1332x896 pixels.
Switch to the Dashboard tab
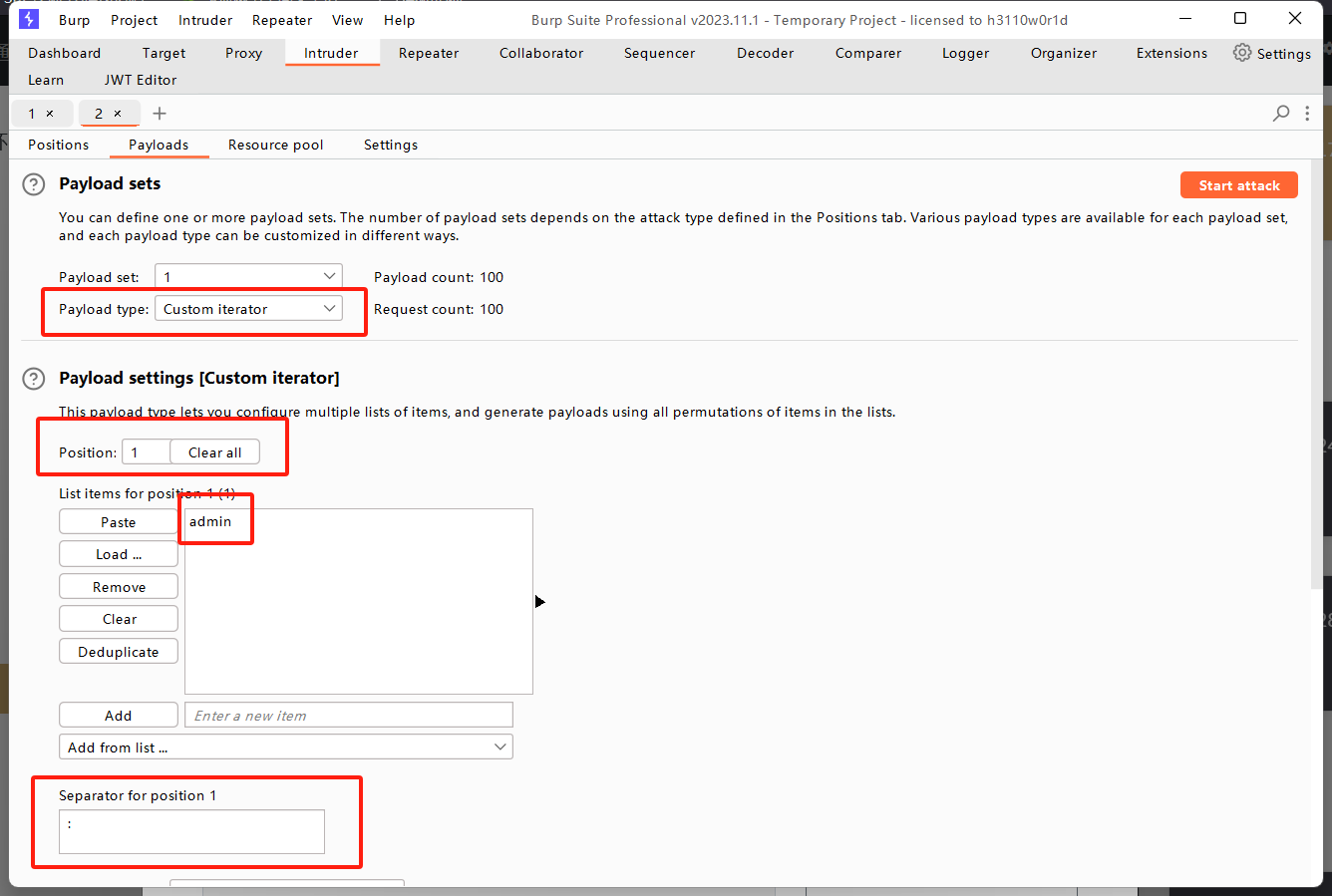(65, 53)
